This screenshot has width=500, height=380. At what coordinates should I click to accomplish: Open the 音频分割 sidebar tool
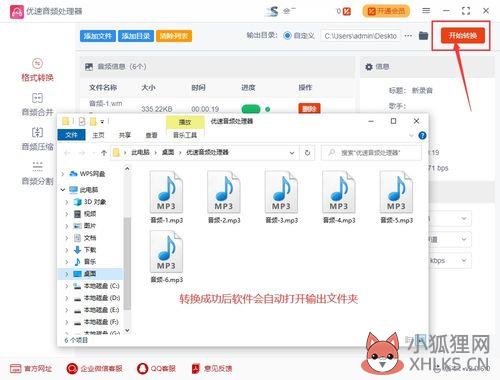(x=37, y=173)
